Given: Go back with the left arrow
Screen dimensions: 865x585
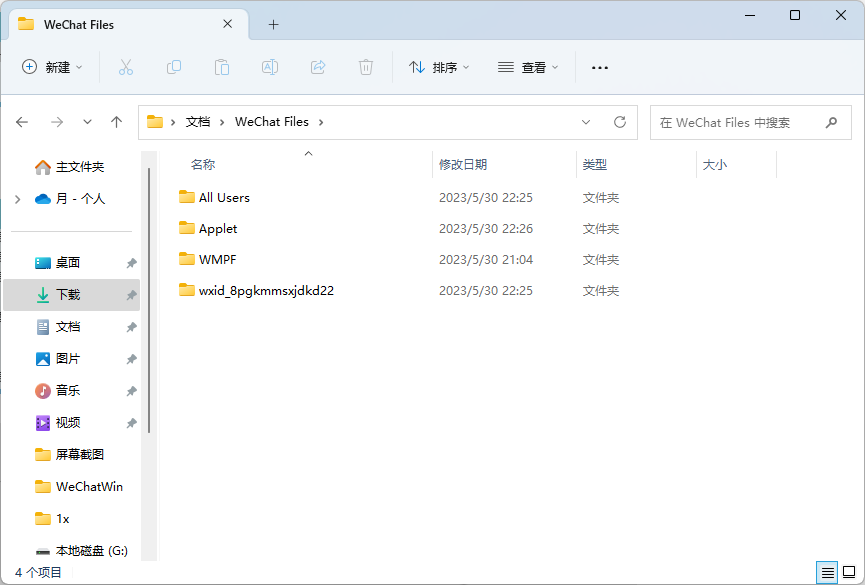Looking at the screenshot, I should coord(22,122).
